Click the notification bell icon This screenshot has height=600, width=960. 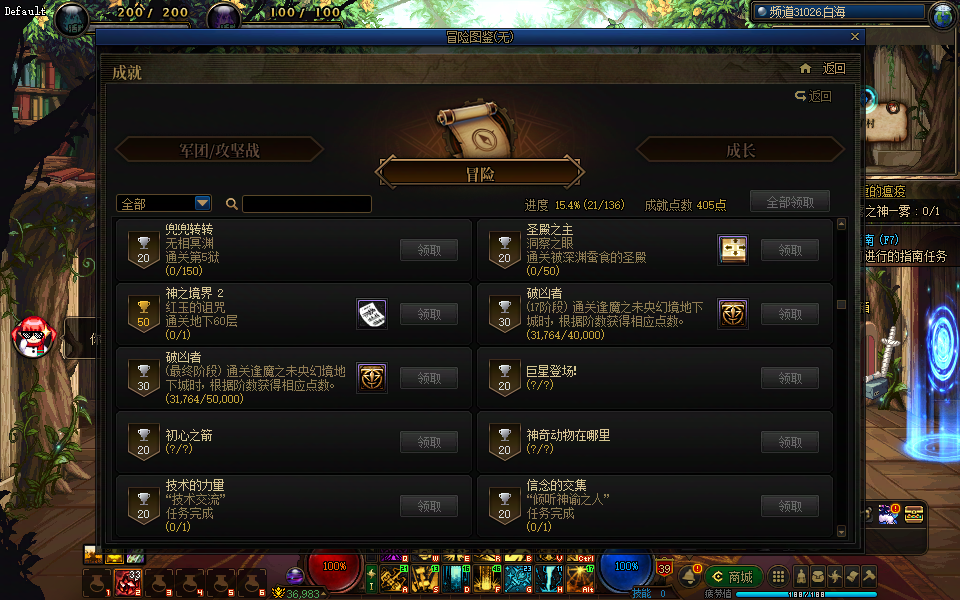tap(689, 577)
